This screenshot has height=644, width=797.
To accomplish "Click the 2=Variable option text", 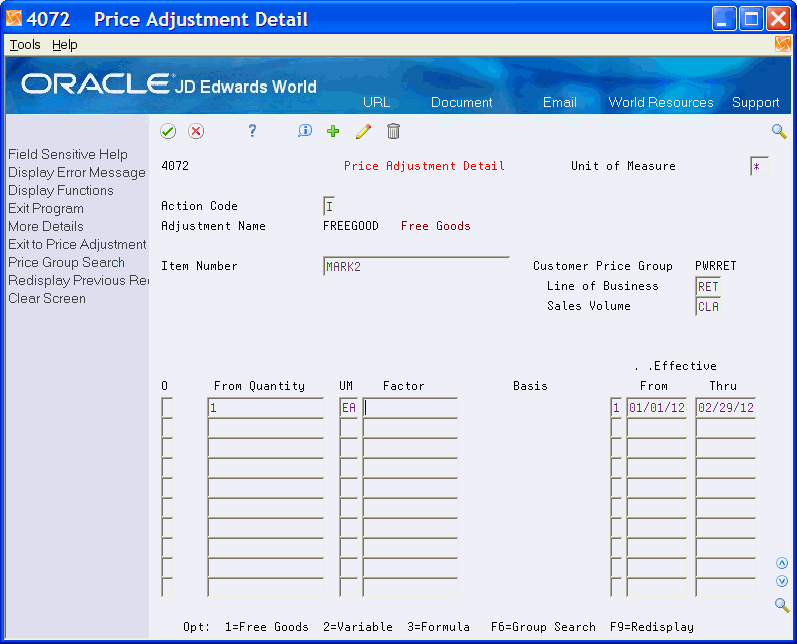I will click(x=358, y=627).
